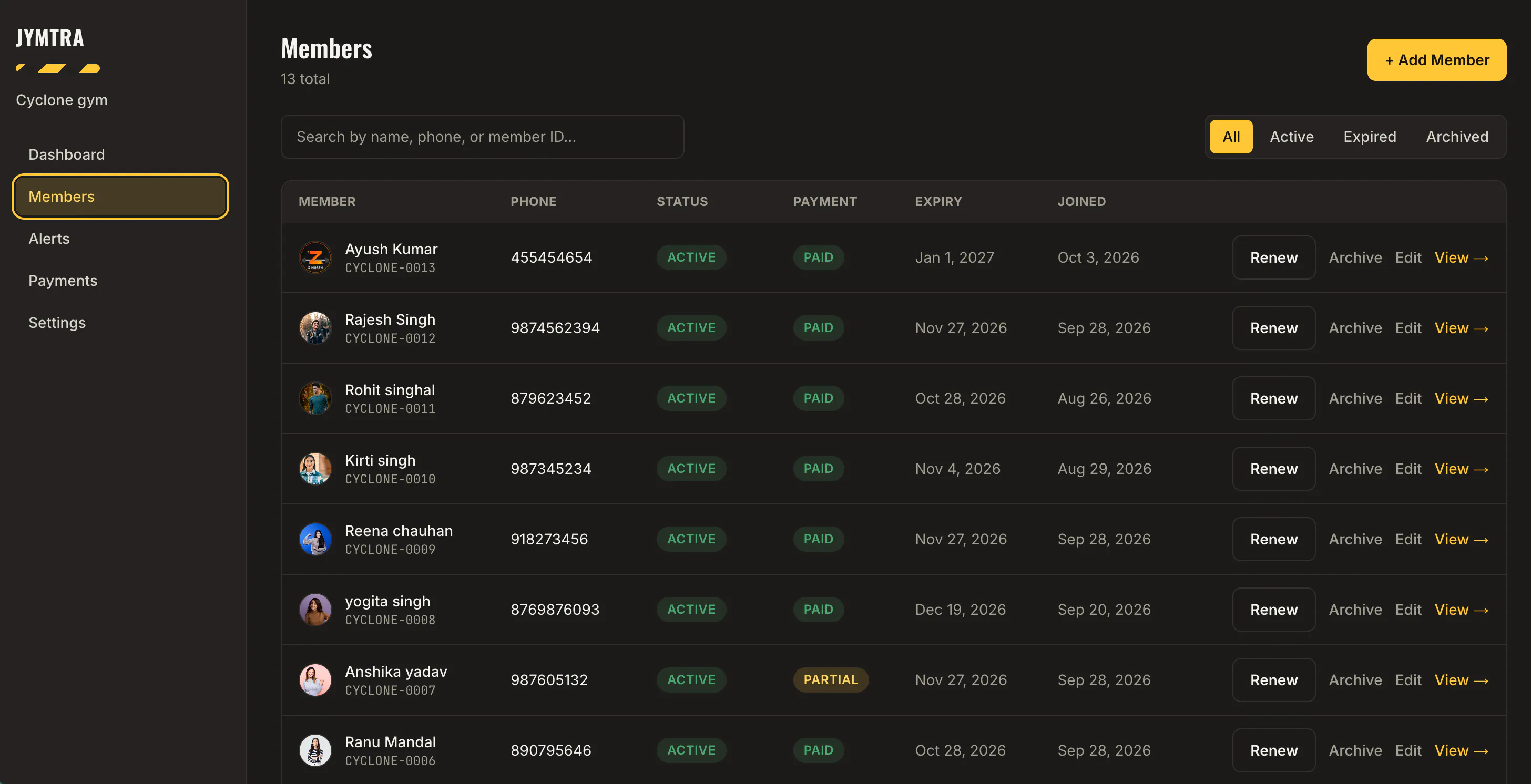The height and width of the screenshot is (784, 1531).
Task: Edit Anshika yadav's details
Action: [1408, 679]
